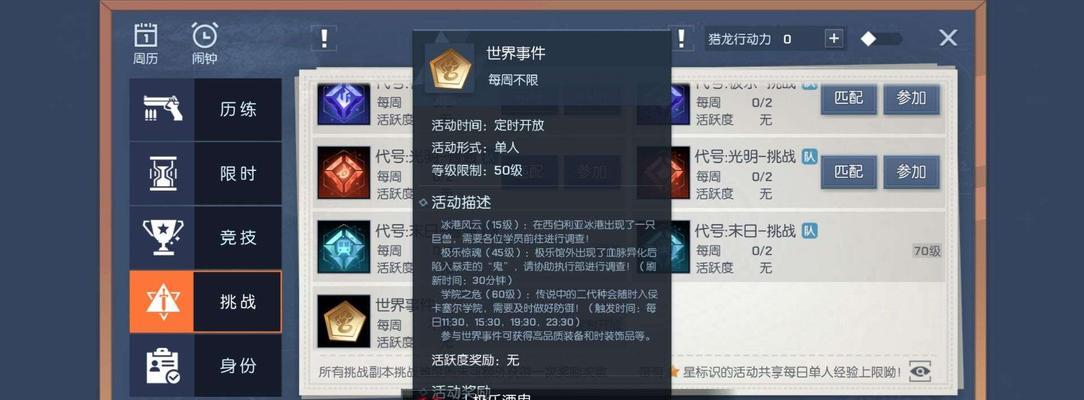This screenshot has width=1084, height=400.
Task: Click 参加 for 代号:光明-挑战
Action: tap(911, 171)
